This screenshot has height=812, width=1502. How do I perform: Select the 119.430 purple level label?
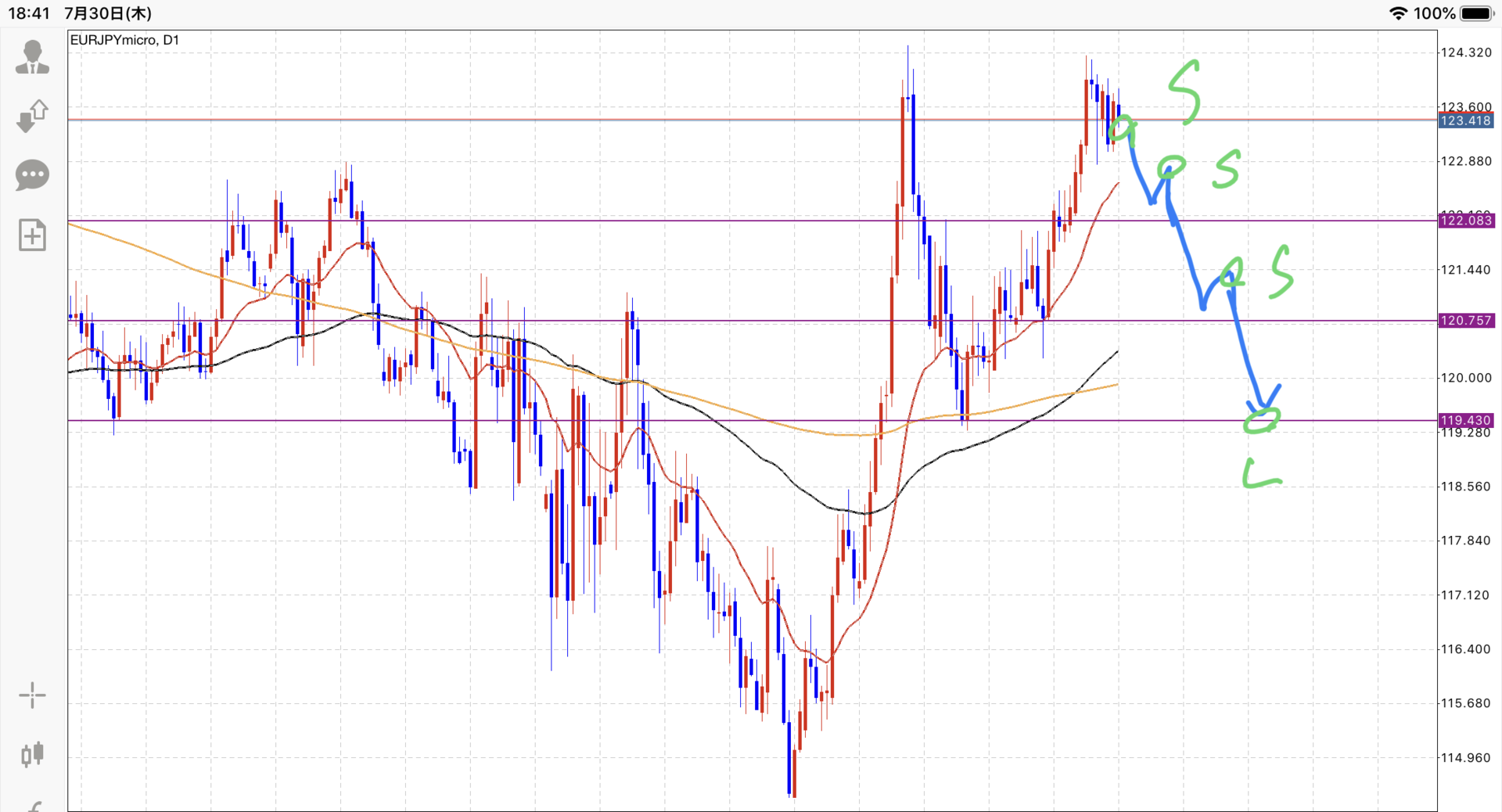1466,420
